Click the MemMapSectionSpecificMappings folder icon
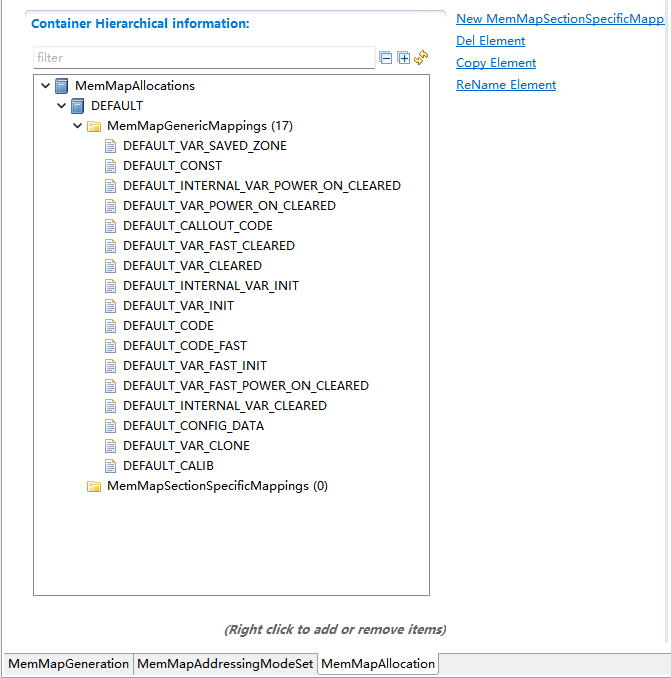 pyautogui.click(x=94, y=486)
